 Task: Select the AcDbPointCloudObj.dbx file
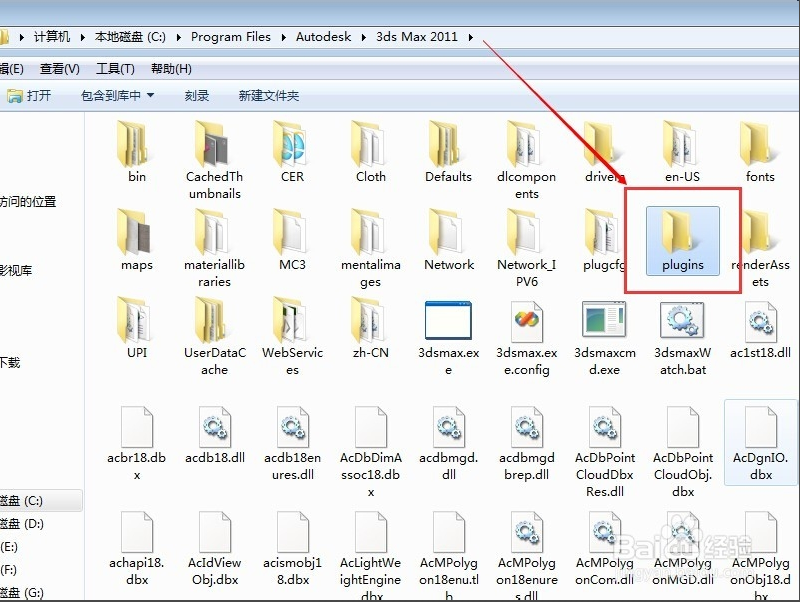[x=683, y=452]
